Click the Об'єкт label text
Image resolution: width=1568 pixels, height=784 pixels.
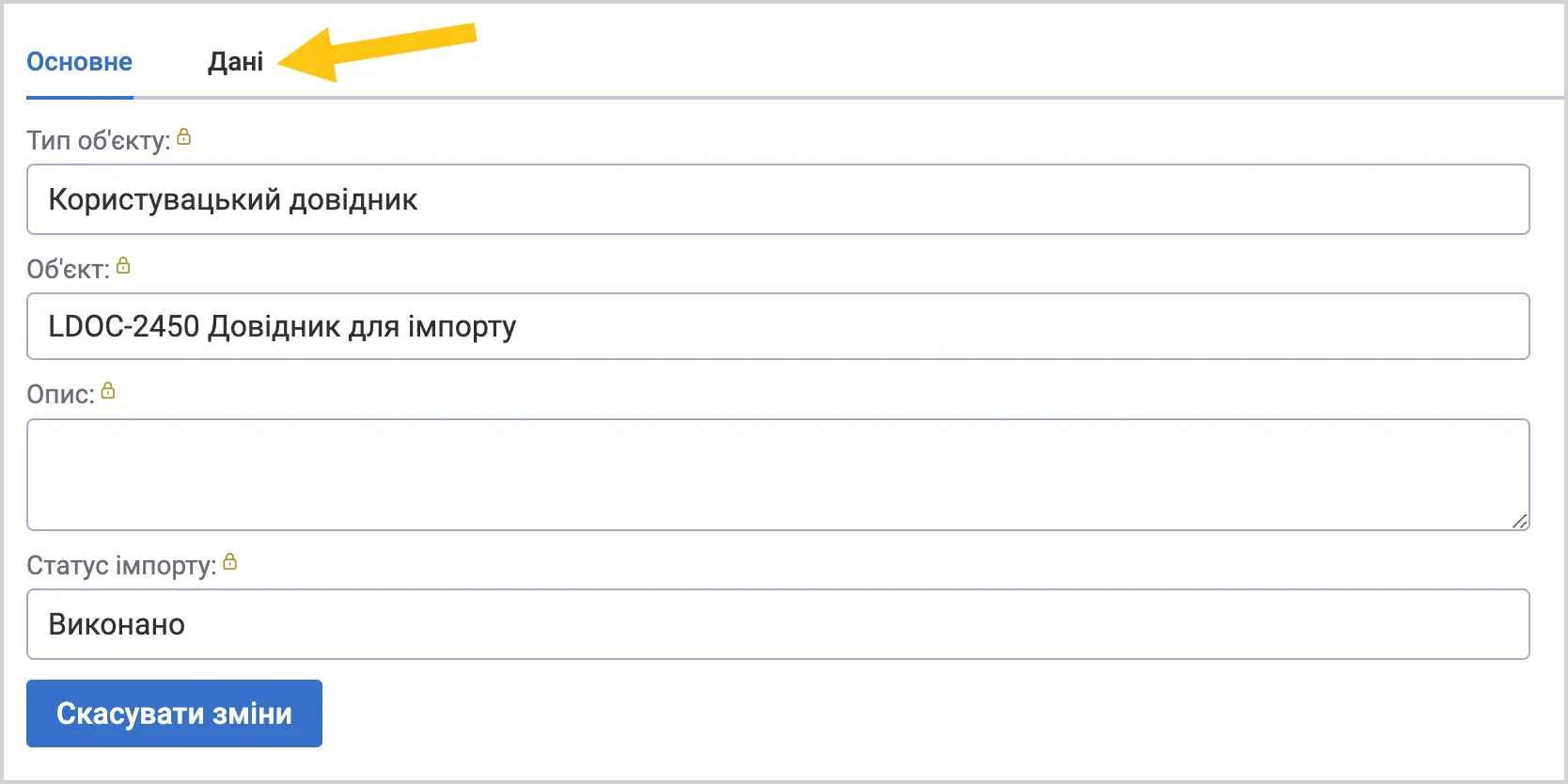point(69,270)
